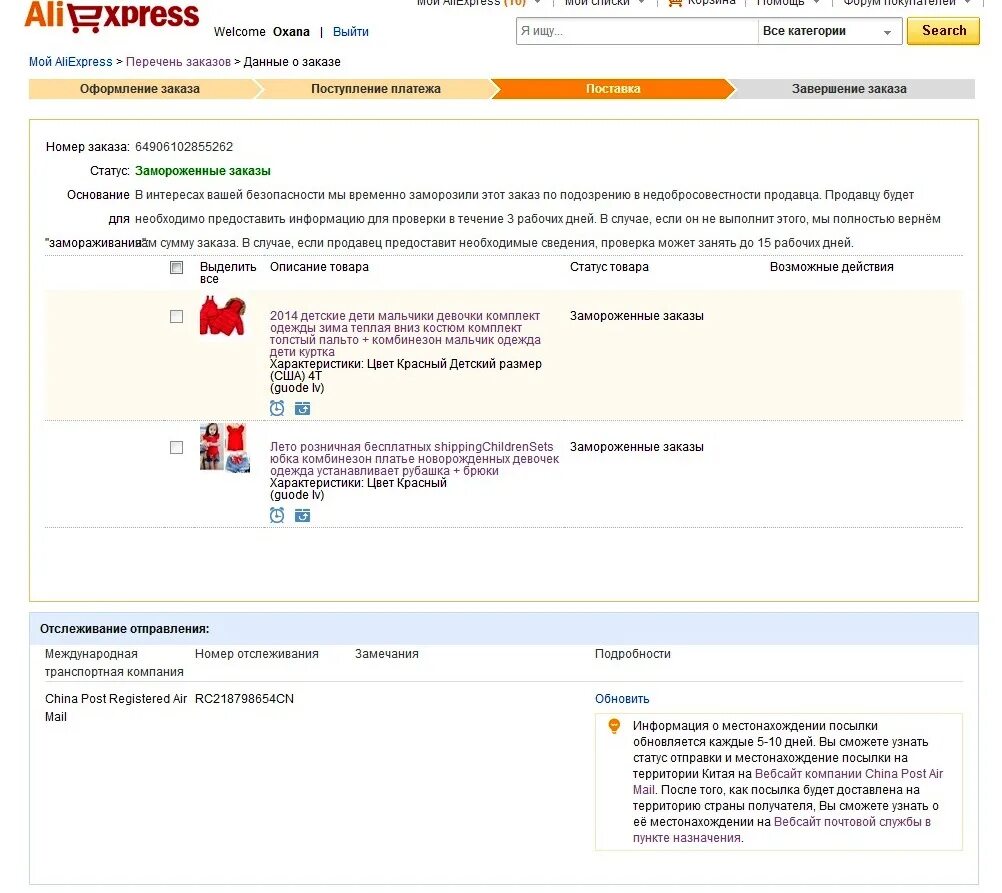Click the Отслеживание отправления section header
The width and height of the screenshot is (1002, 893).
click(125, 628)
